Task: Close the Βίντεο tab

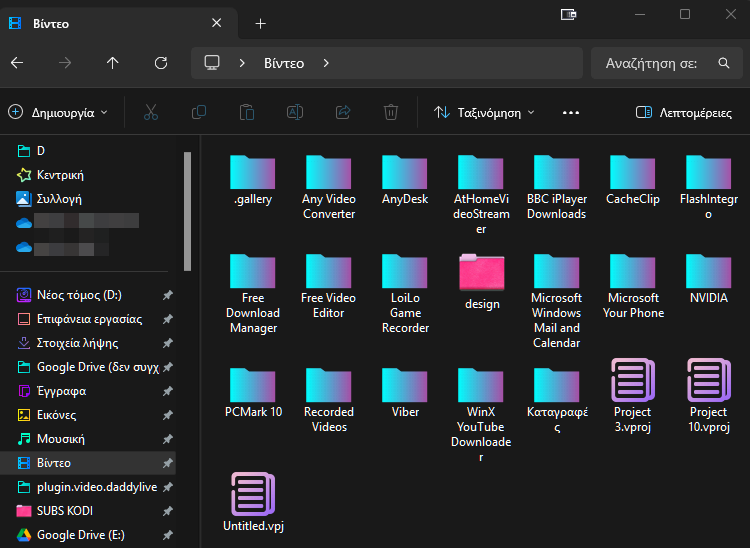Action: coord(216,23)
